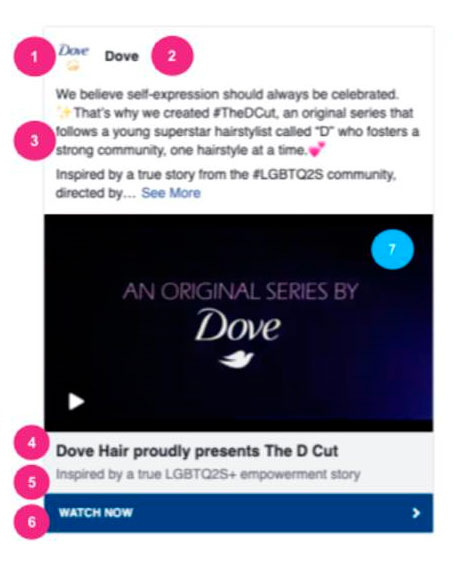Viewport: 461px width, 565px height.
Task: Click headline Dove Hair proudly presents The D Cut
Action: point(197,451)
